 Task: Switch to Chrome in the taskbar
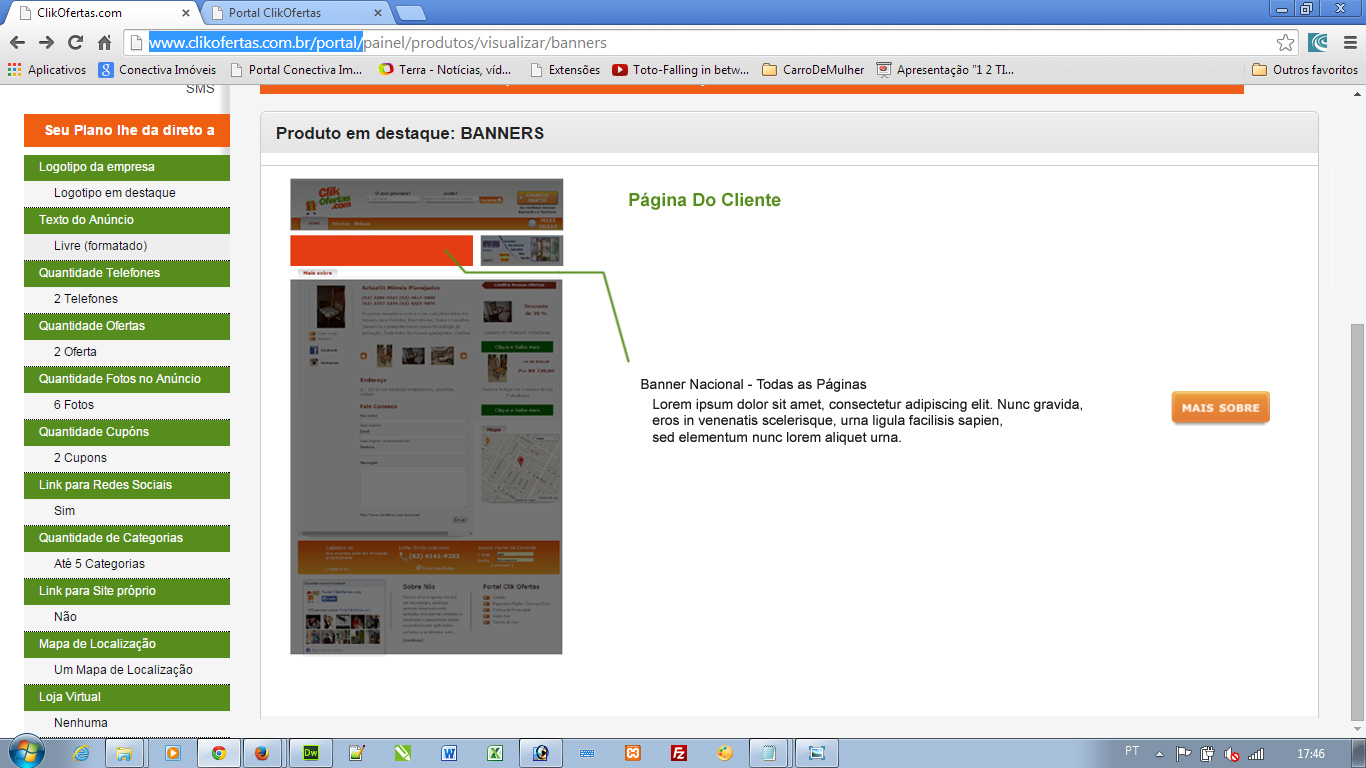(219, 753)
